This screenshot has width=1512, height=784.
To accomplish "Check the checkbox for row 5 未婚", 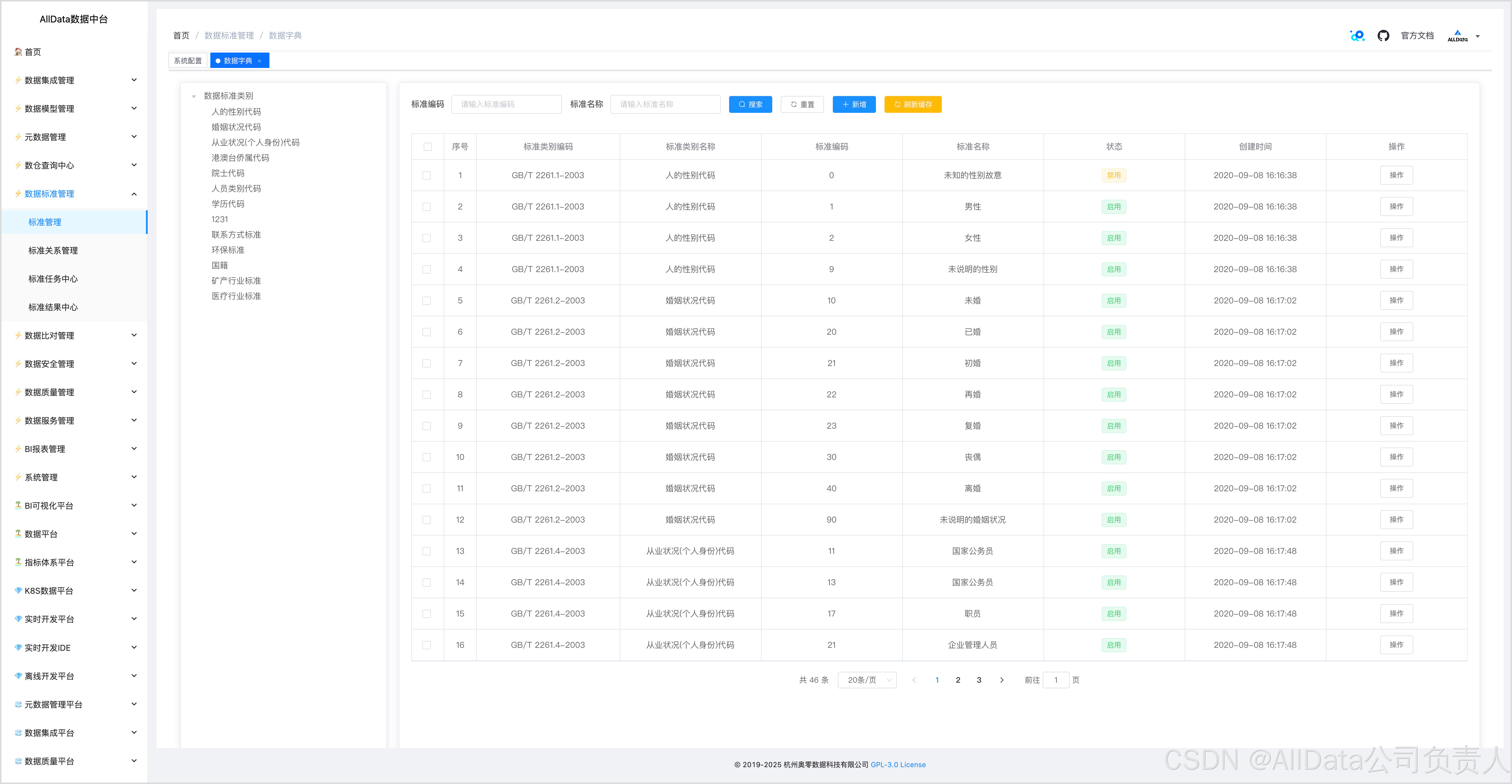I will (427, 300).
